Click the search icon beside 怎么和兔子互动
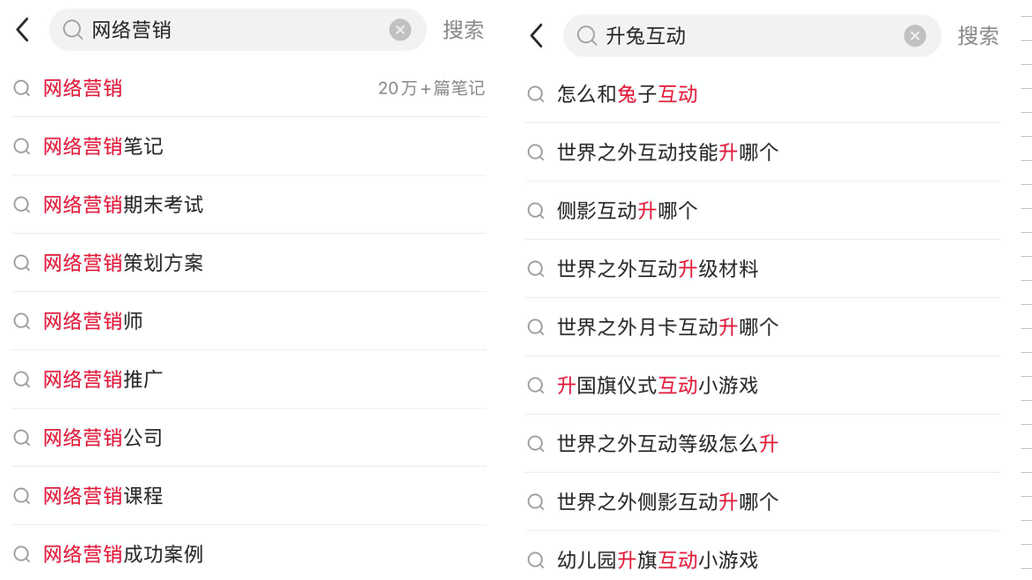This screenshot has height=580, width=1032. pyautogui.click(x=536, y=94)
